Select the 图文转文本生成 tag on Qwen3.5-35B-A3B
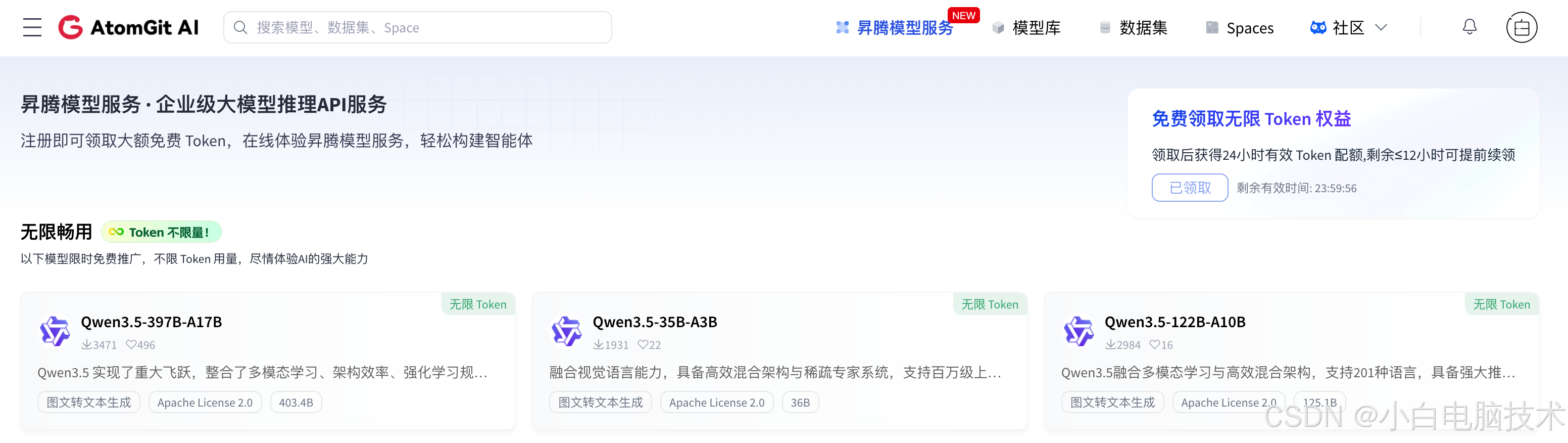The image size is (1568, 443). 601,403
